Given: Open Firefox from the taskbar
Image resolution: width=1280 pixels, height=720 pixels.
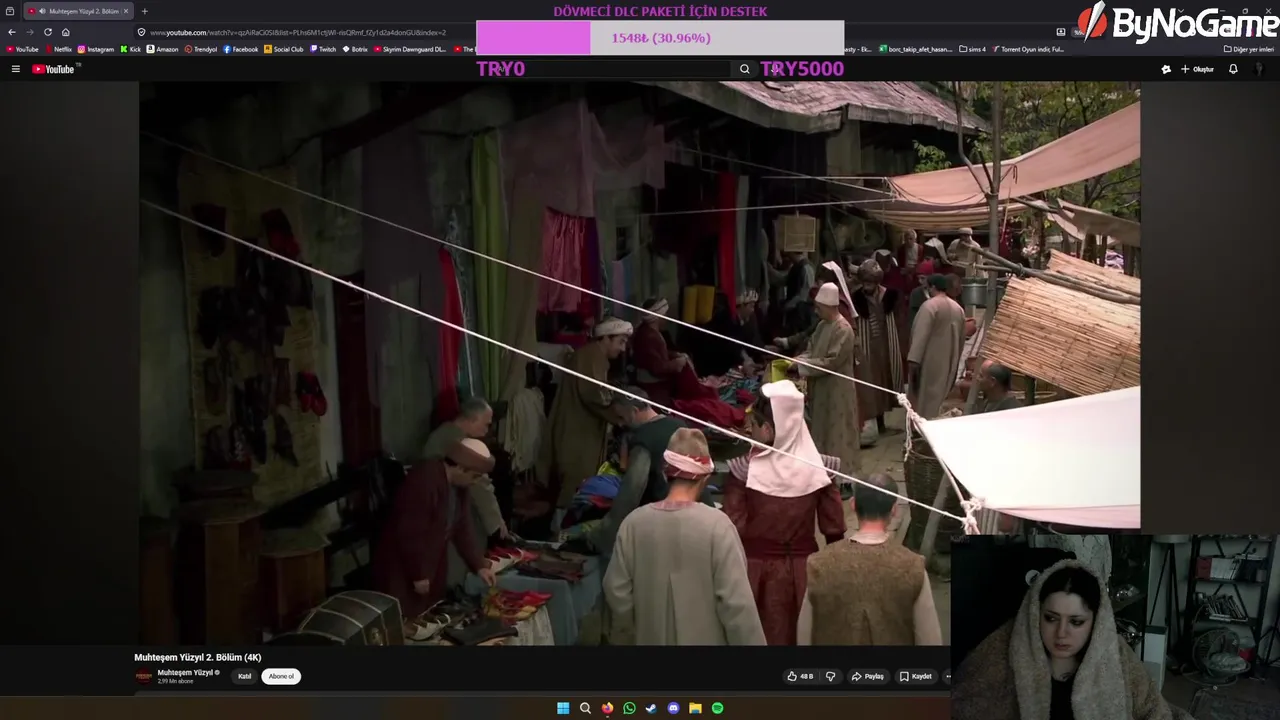Looking at the screenshot, I should pyautogui.click(x=607, y=708).
